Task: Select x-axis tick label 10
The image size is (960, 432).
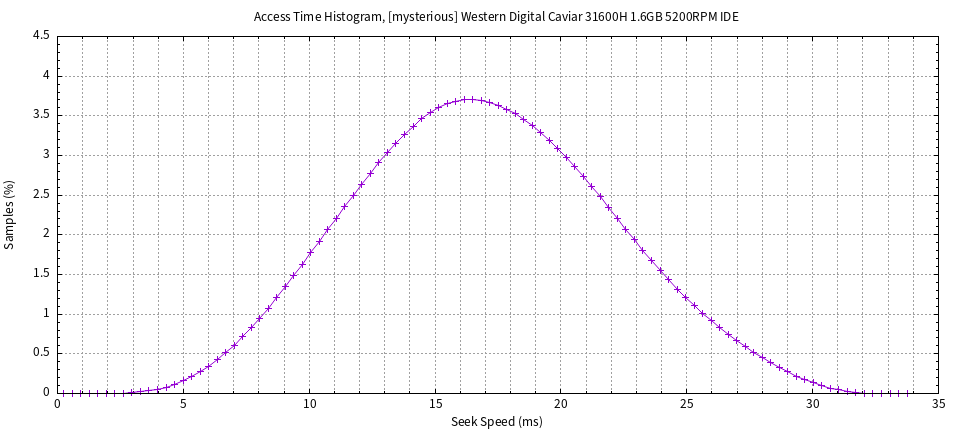Action: pos(309,405)
